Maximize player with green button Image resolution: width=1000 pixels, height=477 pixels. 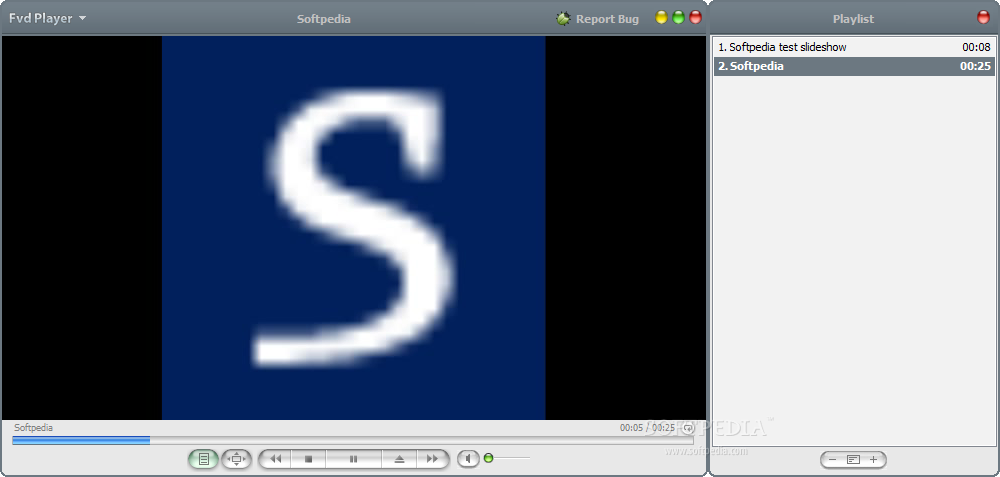(679, 18)
